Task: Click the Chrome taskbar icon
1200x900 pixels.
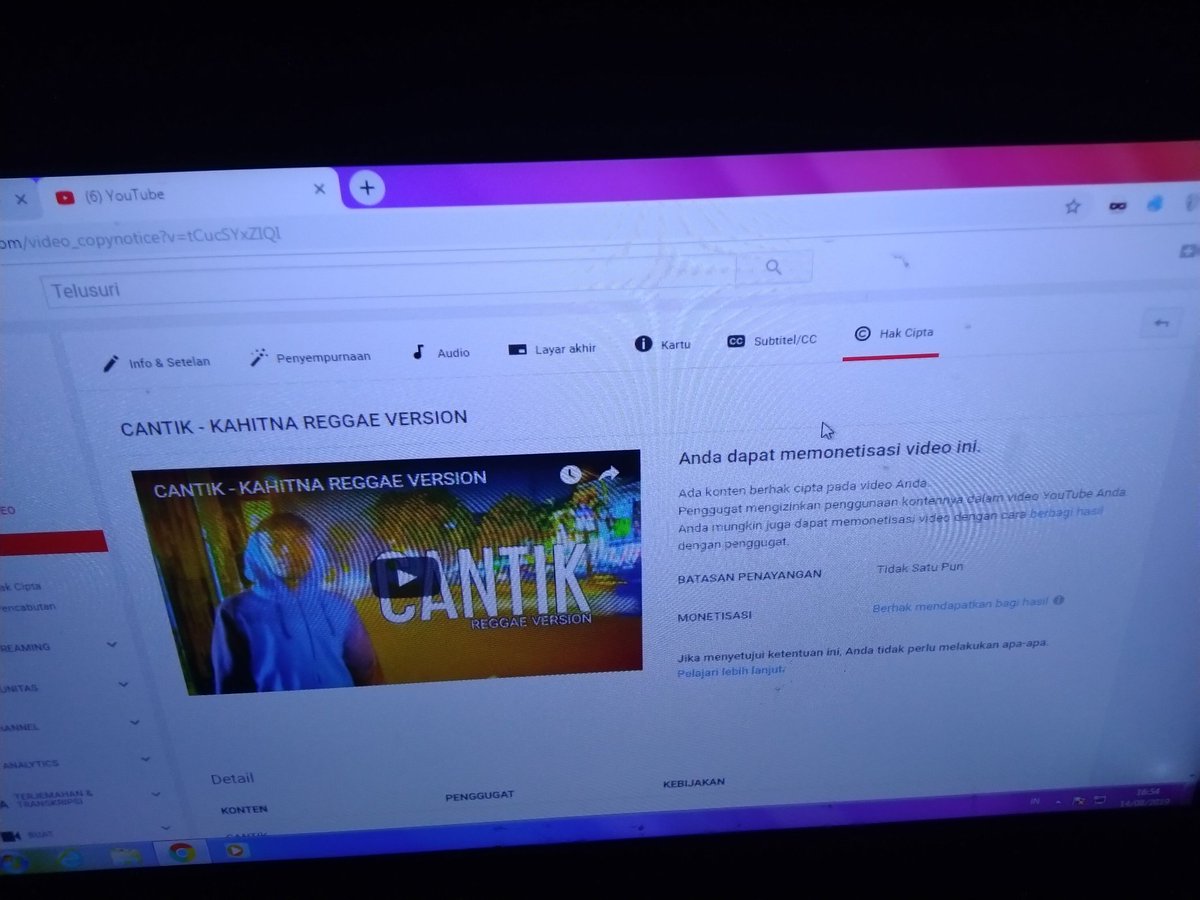Action: [x=181, y=853]
